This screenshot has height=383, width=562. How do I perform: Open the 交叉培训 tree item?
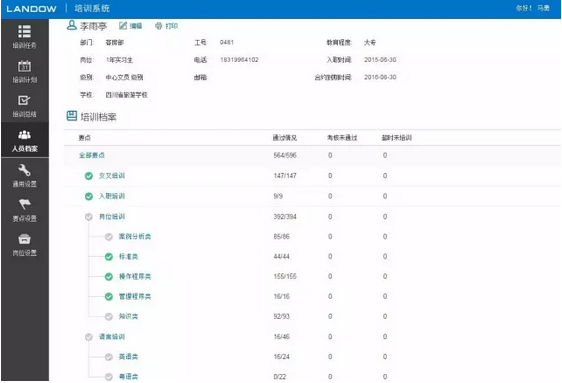pos(112,176)
